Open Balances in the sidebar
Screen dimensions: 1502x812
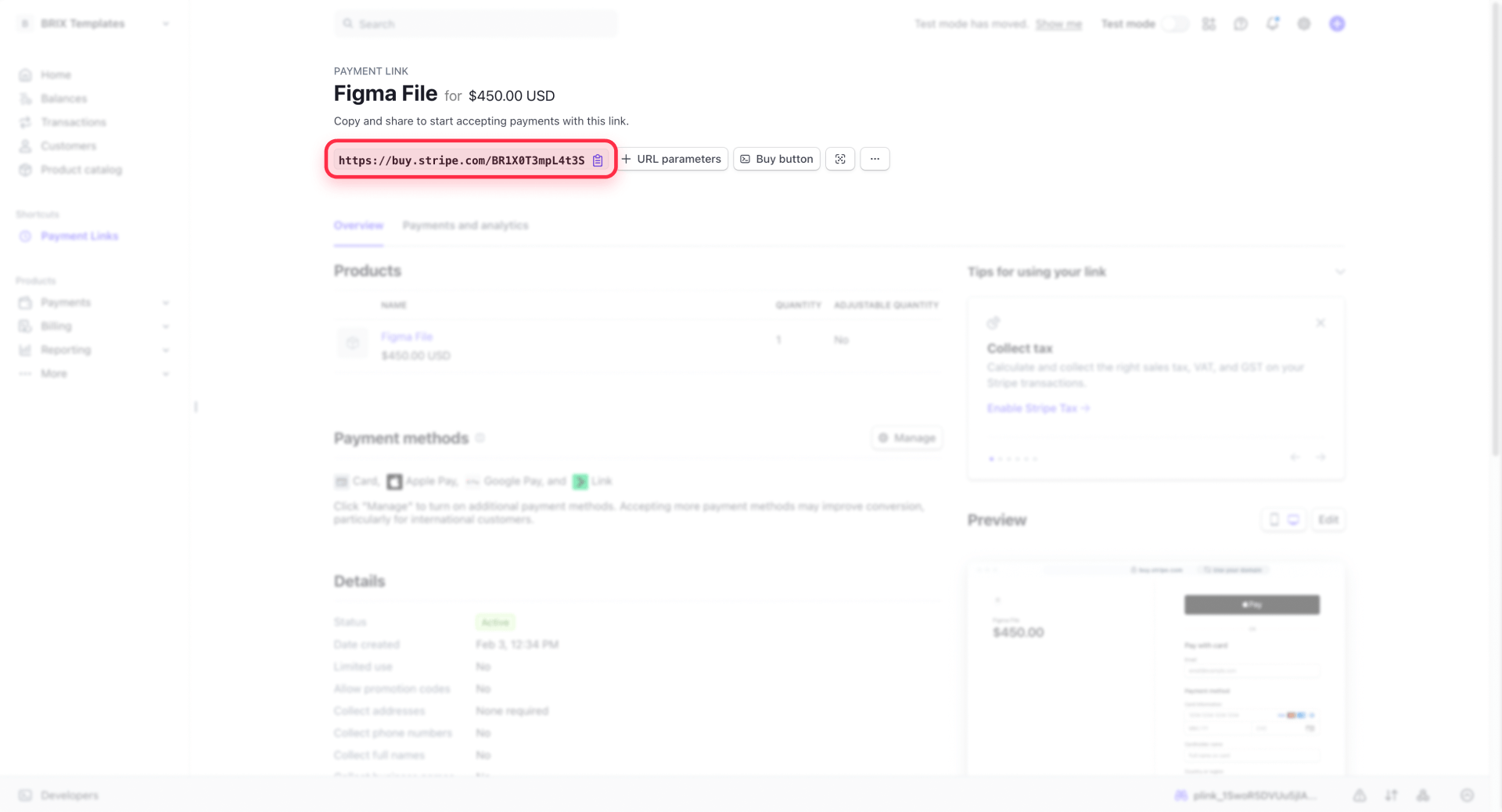(64, 99)
